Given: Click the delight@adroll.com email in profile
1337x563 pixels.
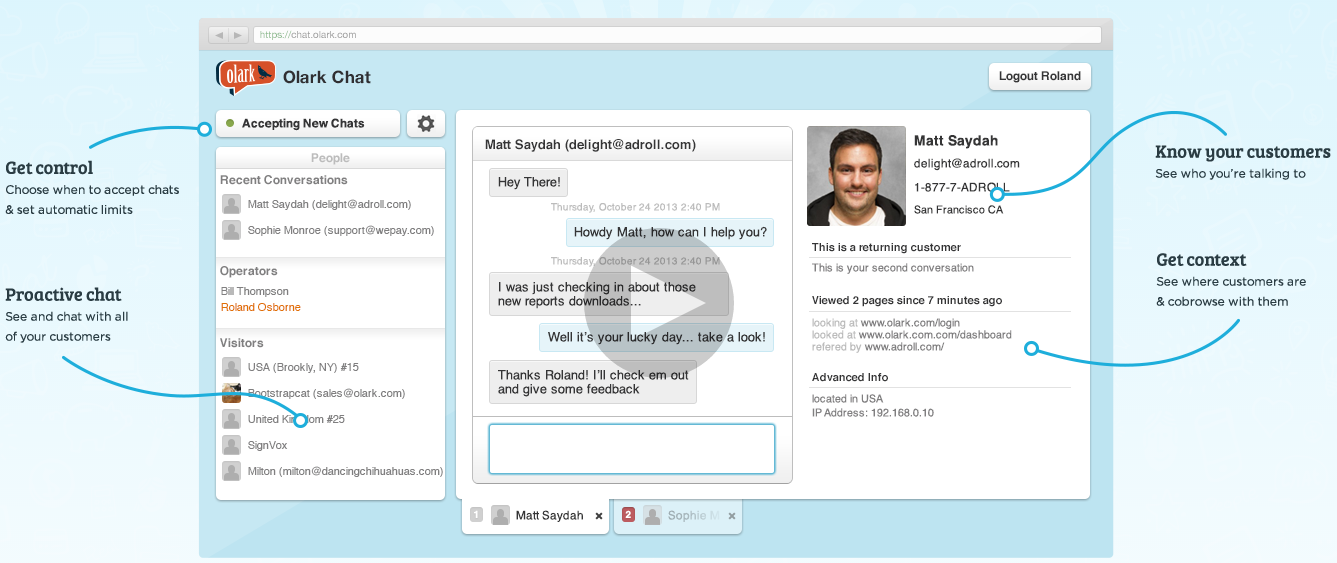Looking at the screenshot, I should click(966, 163).
